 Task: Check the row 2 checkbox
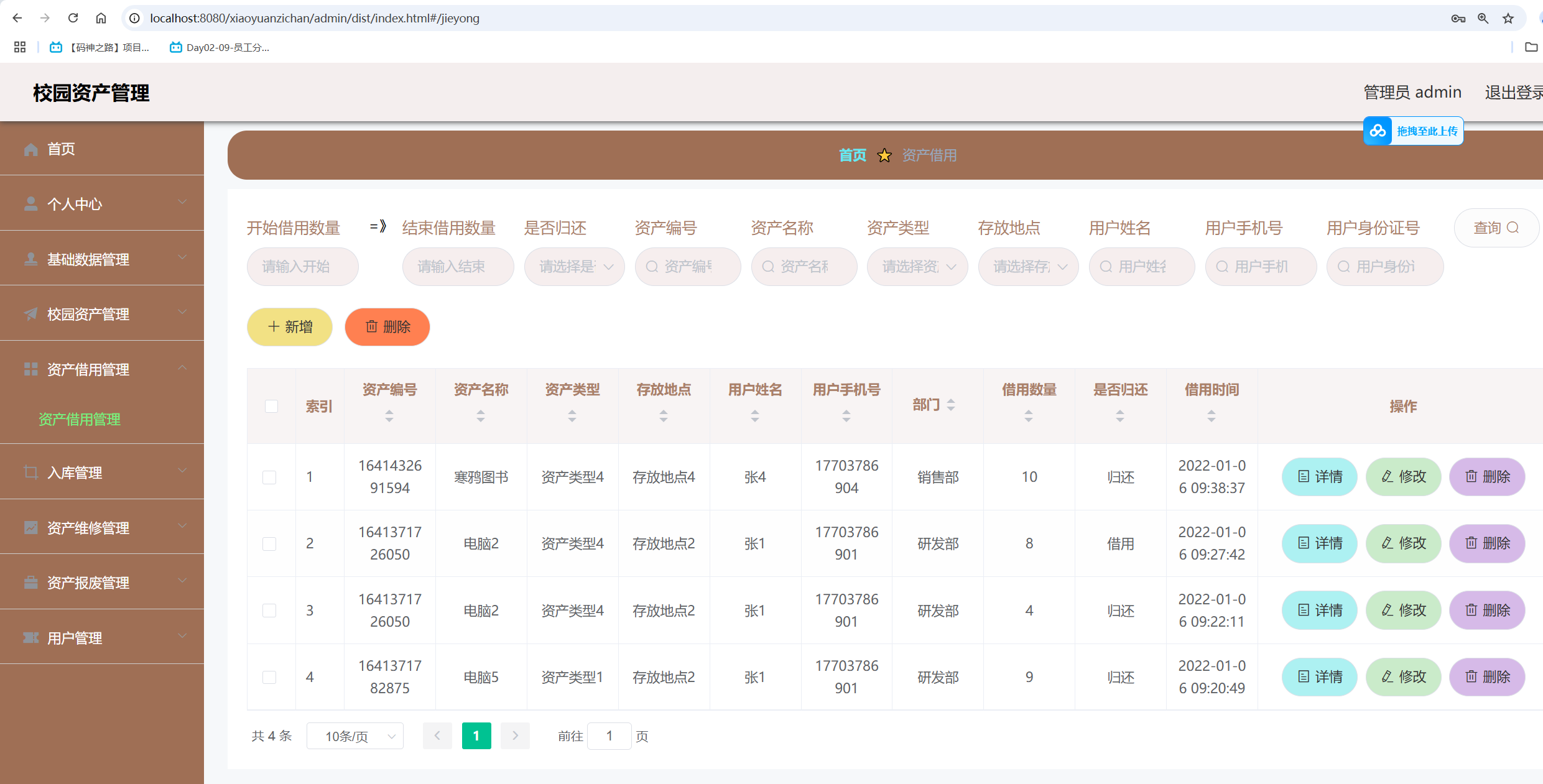[269, 544]
